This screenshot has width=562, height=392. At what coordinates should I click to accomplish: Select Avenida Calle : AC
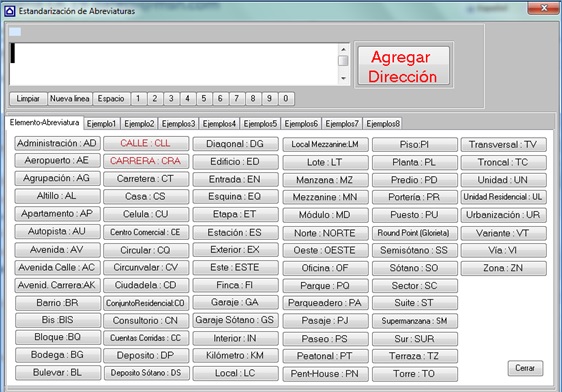pos(57,267)
